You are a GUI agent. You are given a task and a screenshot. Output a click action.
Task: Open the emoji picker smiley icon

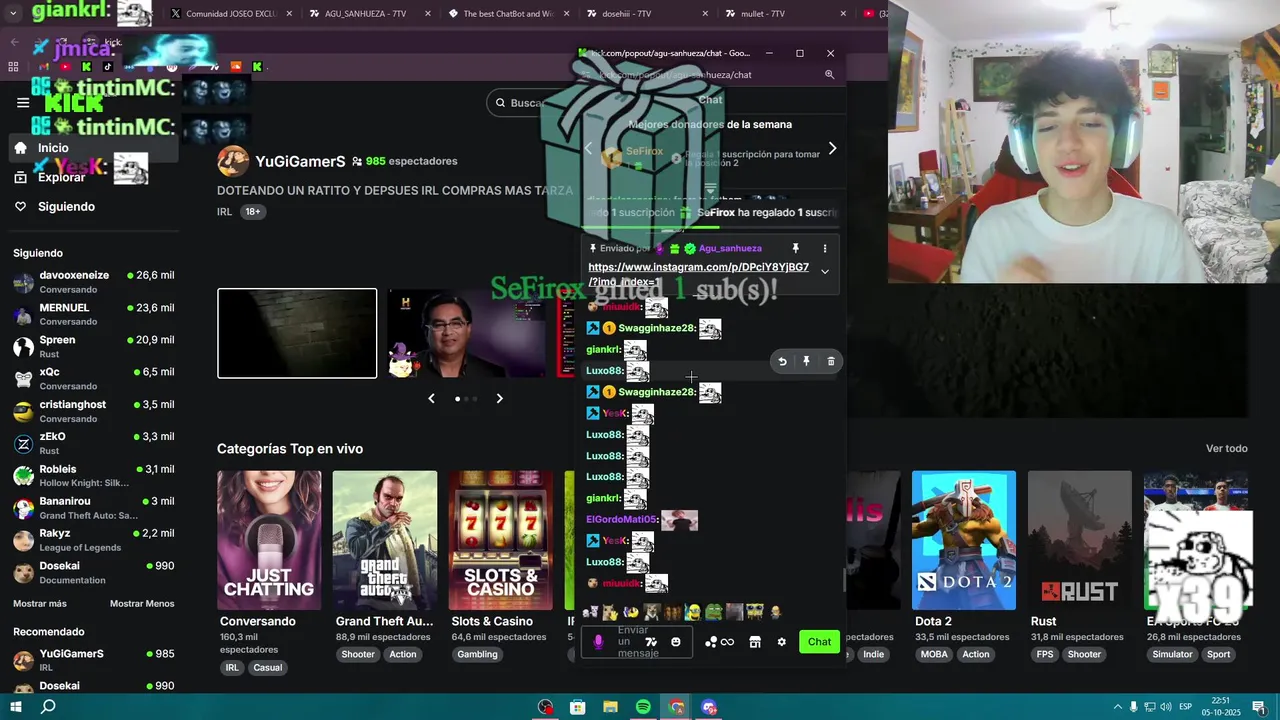pyautogui.click(x=676, y=642)
